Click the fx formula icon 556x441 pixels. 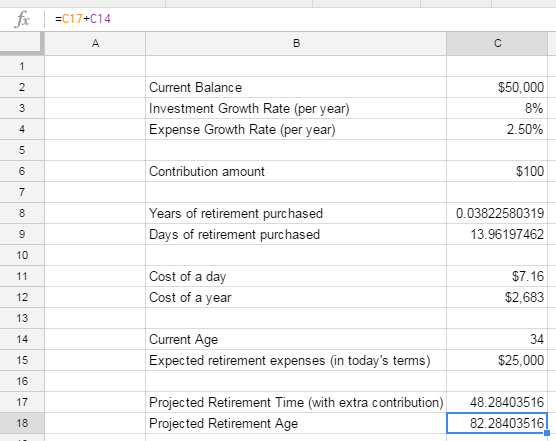(x=22, y=19)
